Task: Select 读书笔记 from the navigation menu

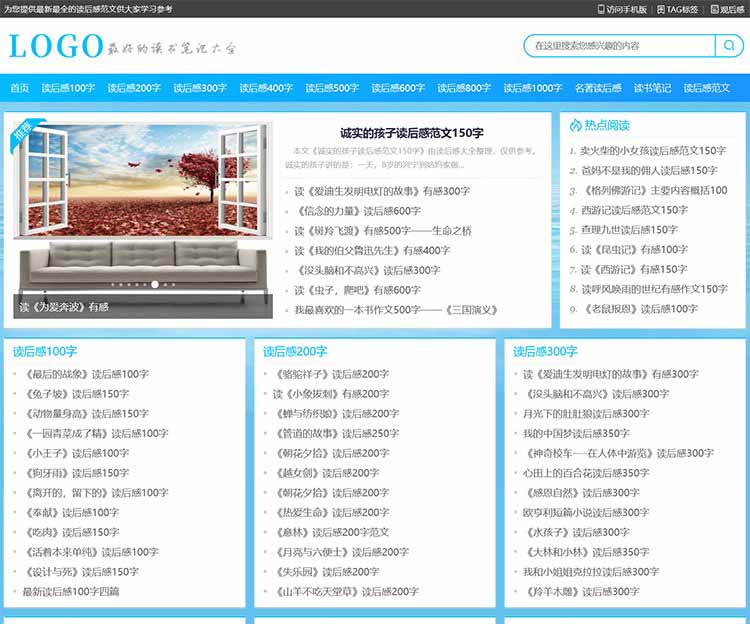Action: pos(652,88)
